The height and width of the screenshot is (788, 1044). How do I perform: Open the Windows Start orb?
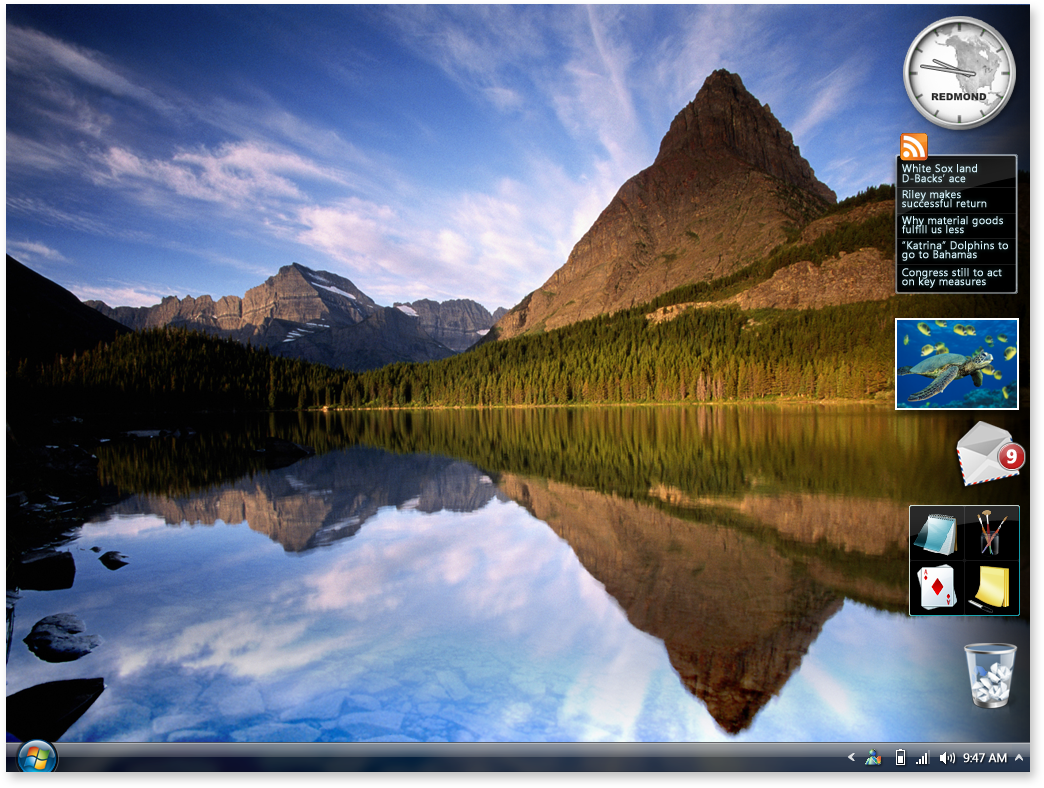37,757
